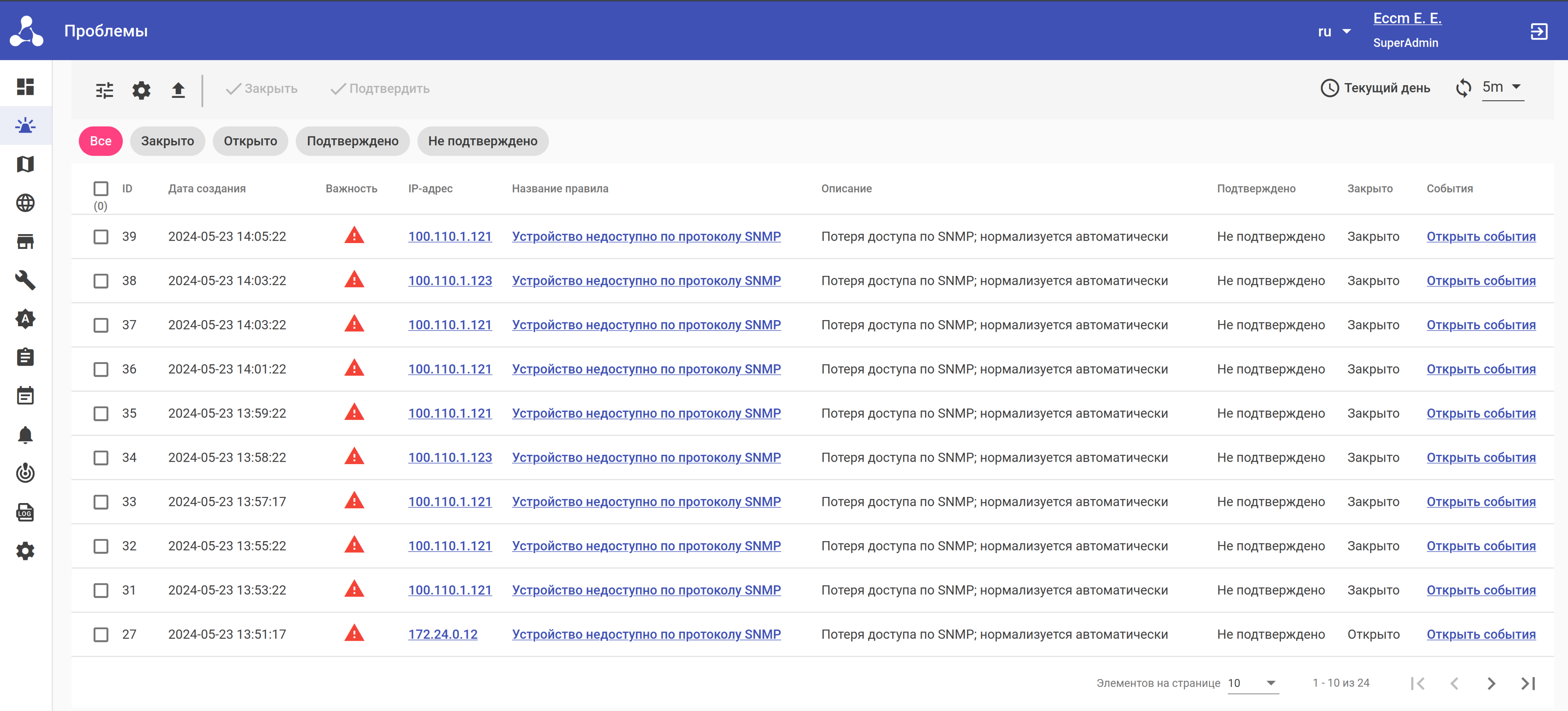The height and width of the screenshot is (711, 1568).
Task: Open IP link 172.24.0.12
Action: [x=442, y=634]
